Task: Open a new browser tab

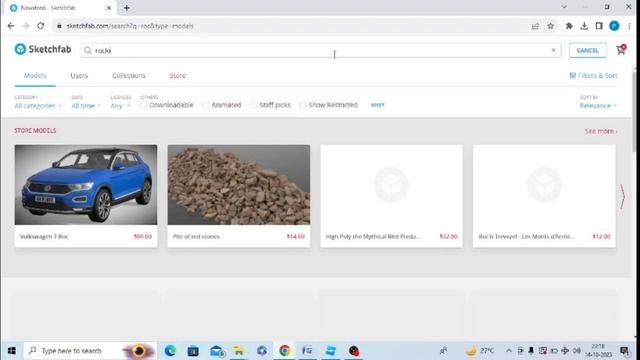Action: [127, 8]
